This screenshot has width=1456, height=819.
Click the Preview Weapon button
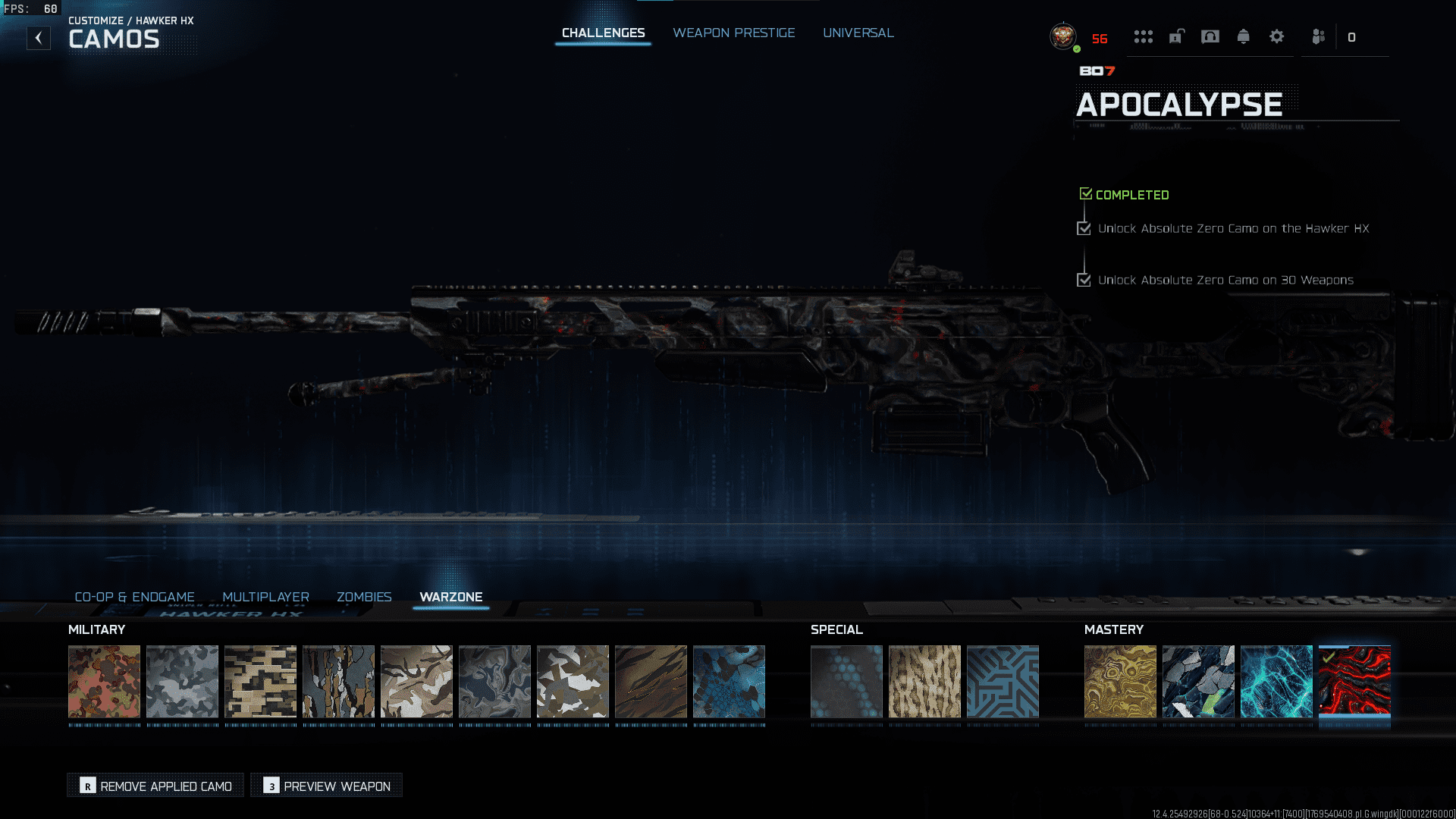tap(327, 786)
